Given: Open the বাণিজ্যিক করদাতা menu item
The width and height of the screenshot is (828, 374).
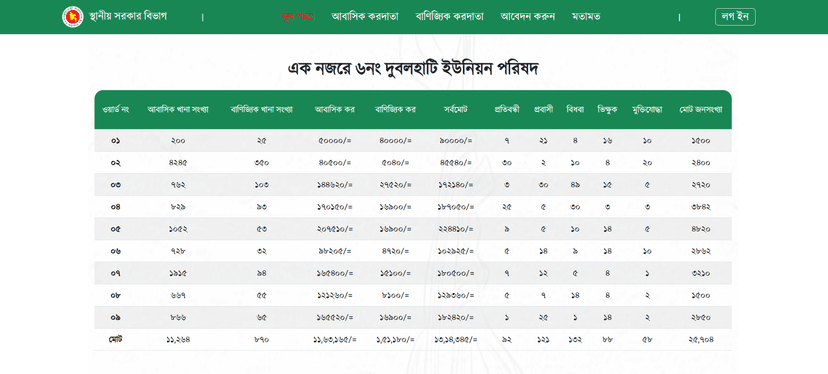Looking at the screenshot, I should (x=449, y=16).
